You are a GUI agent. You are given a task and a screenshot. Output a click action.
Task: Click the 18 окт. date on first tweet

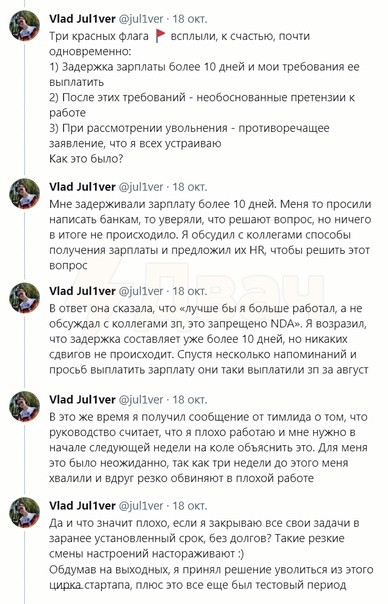click(190, 18)
